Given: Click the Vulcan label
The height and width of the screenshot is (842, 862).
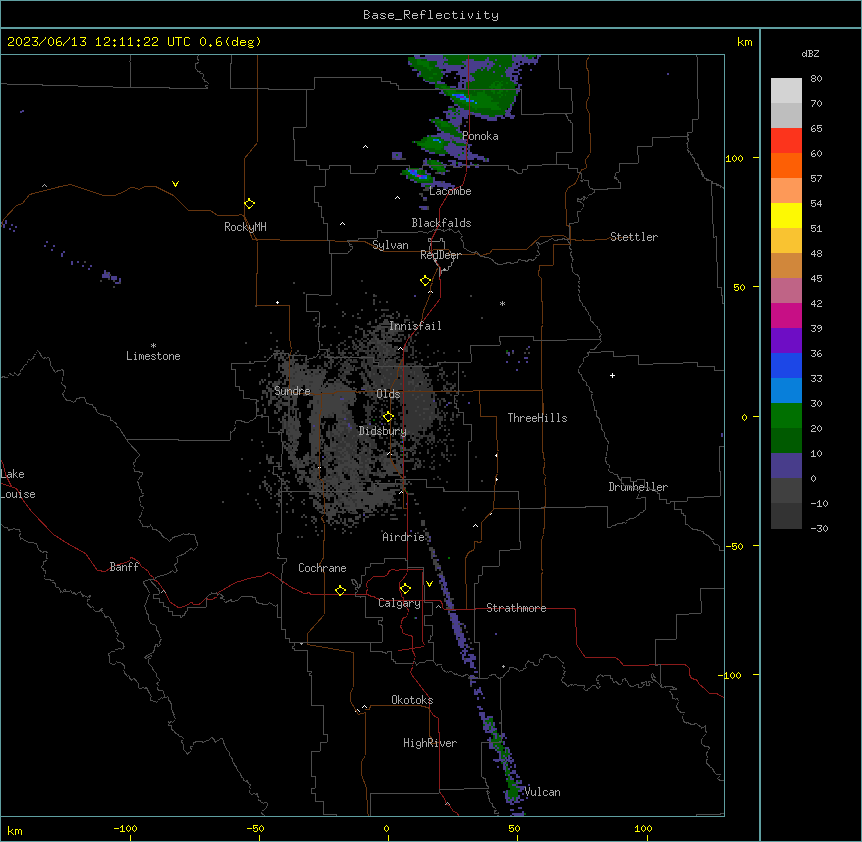Looking at the screenshot, I should click(x=542, y=792).
